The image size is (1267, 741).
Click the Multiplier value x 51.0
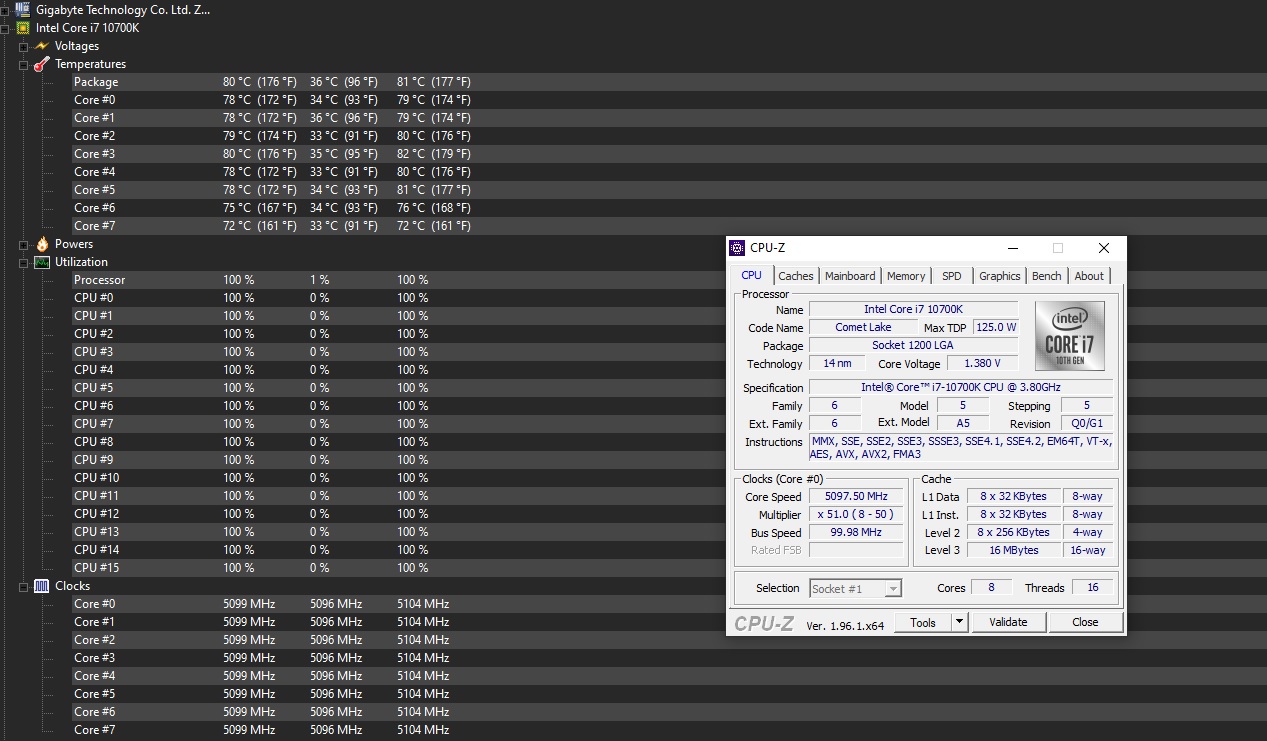pyautogui.click(x=856, y=514)
